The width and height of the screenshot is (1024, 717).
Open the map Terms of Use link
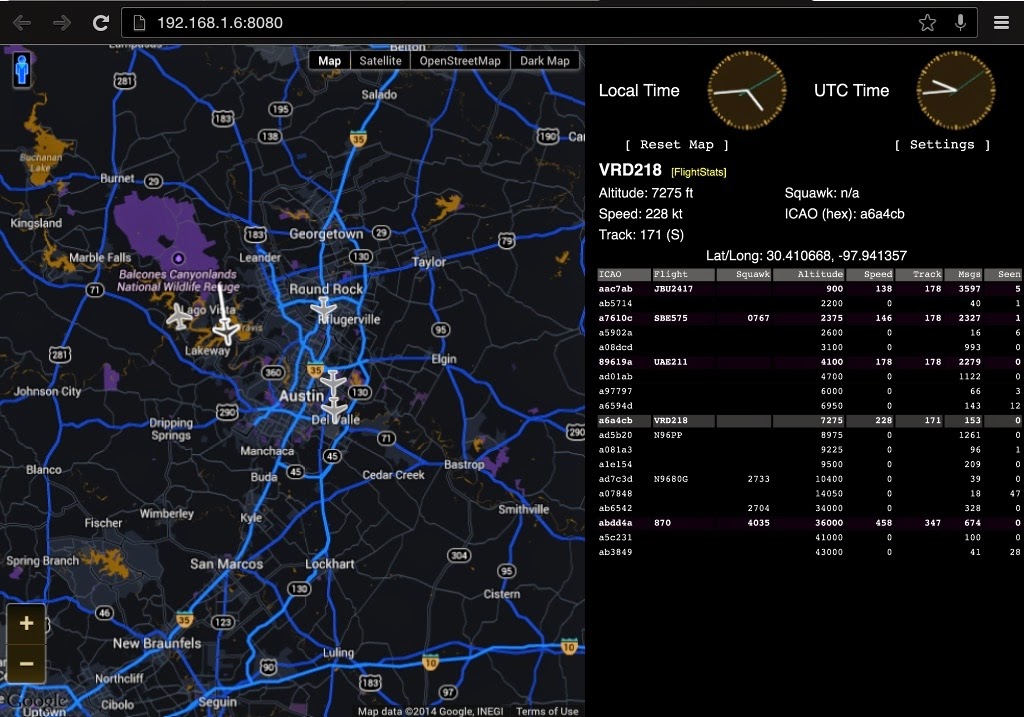(547, 711)
